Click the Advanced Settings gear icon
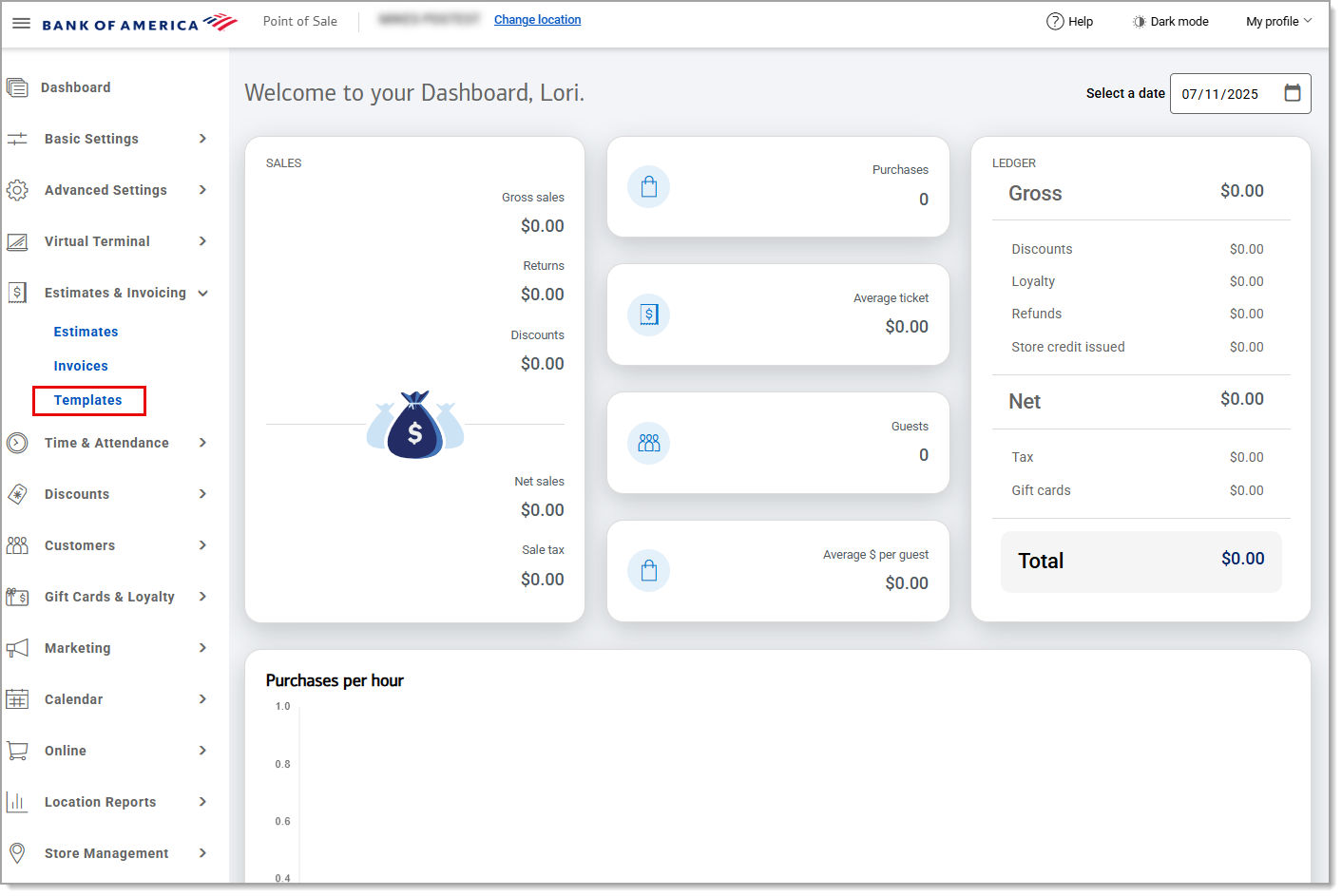1342x896 pixels. pyautogui.click(x=17, y=190)
